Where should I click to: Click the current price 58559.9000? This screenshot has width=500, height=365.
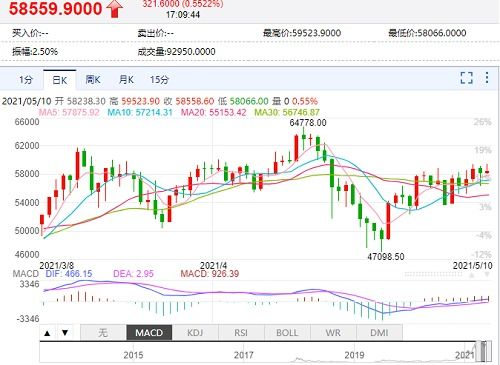pos(55,9)
